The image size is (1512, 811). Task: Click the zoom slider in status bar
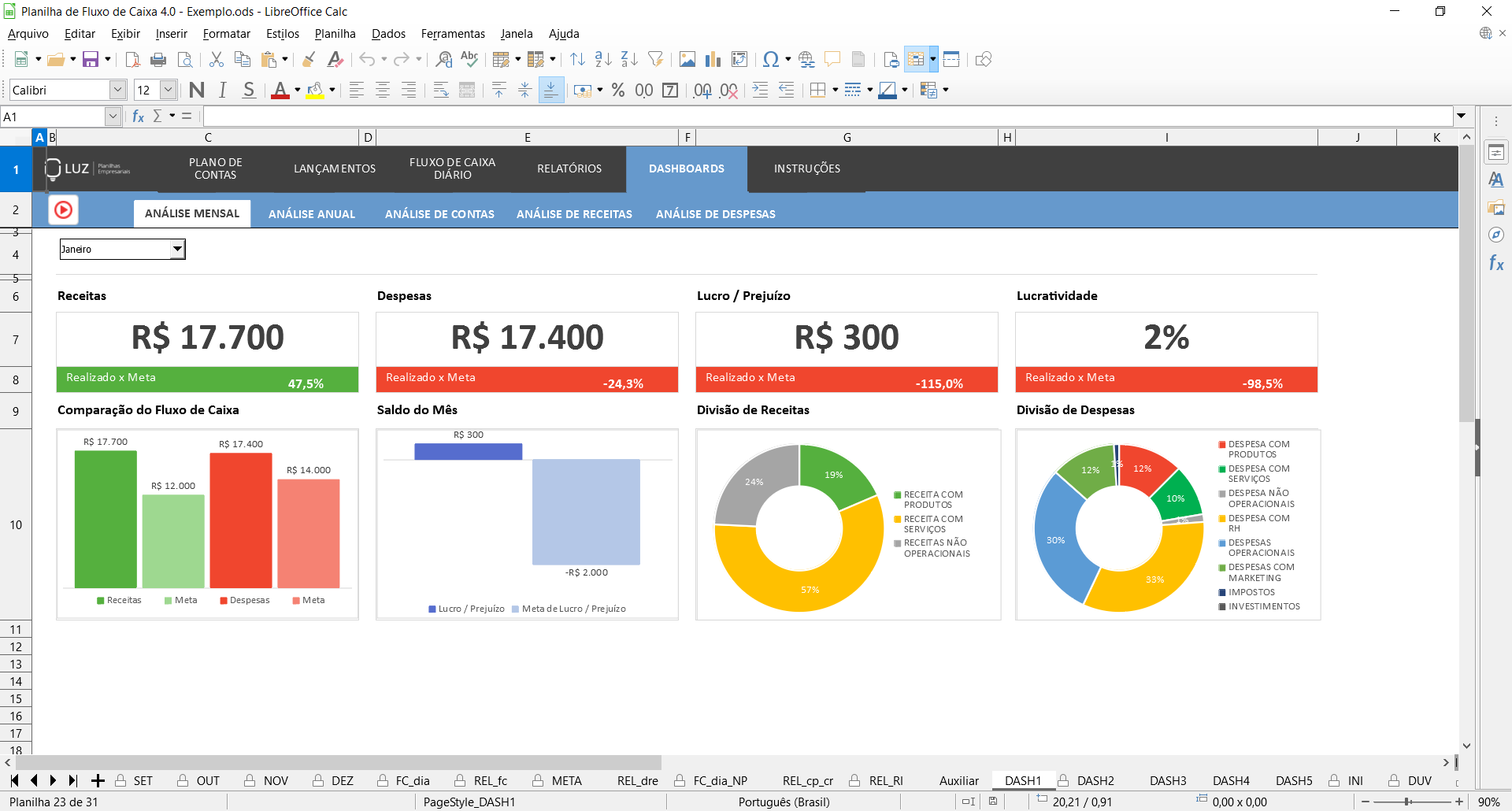1408,802
